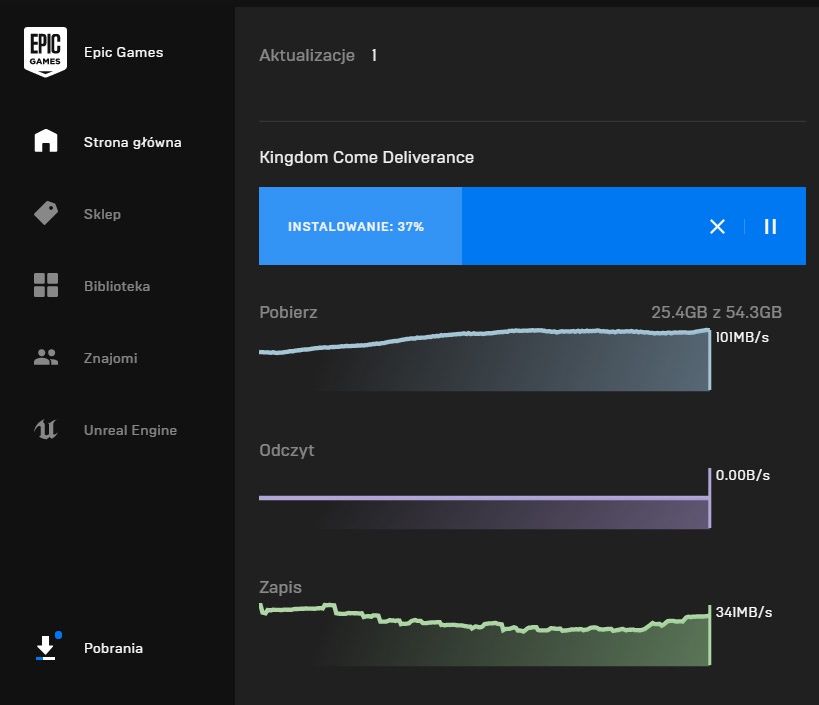Pause the Kingdom Come Deliverance download
Viewport: 819px width, 705px height.
click(x=770, y=226)
